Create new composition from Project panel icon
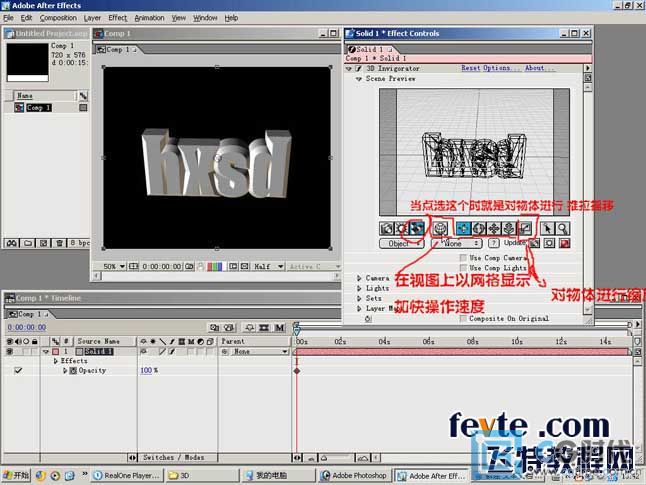Viewport: 646px width, 485px height. (x=43, y=243)
